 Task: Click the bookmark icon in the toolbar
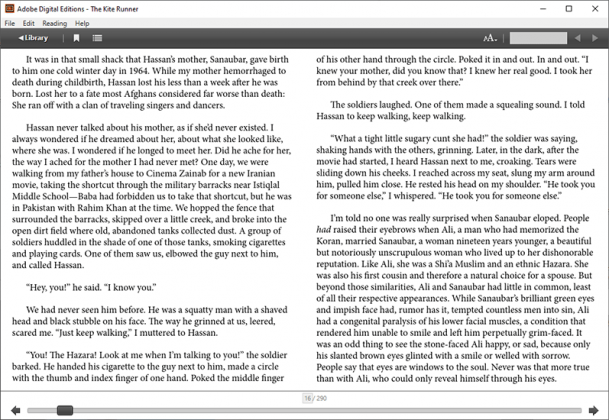coord(76,38)
